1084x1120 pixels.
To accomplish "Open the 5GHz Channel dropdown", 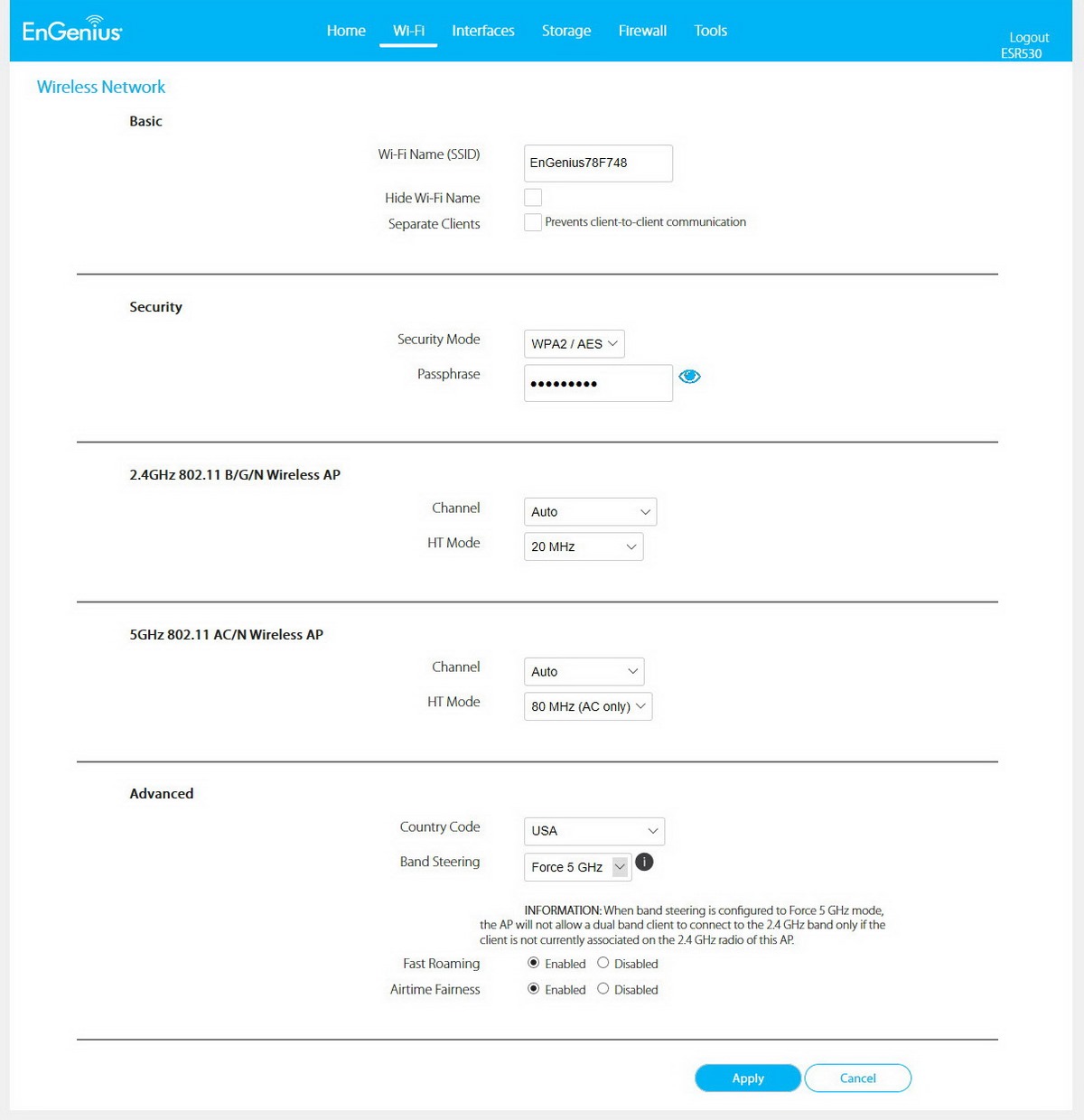I will (x=584, y=672).
